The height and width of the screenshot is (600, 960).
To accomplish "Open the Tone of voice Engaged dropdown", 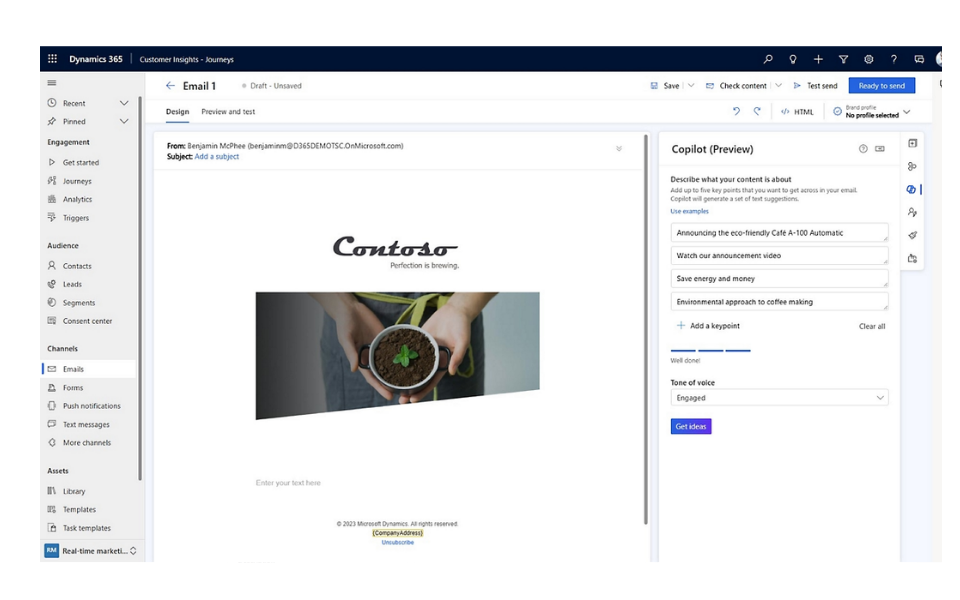I will [779, 398].
